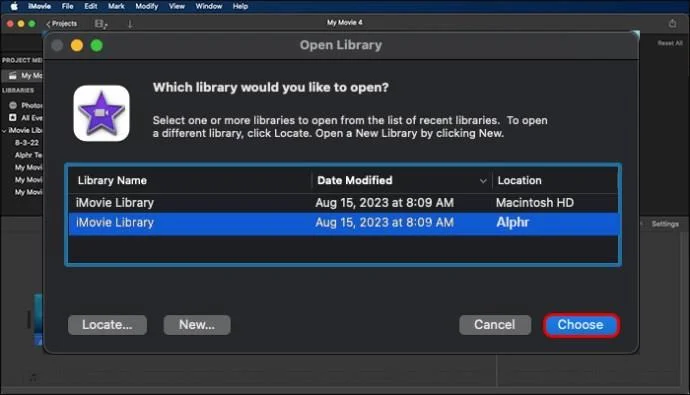Screen dimensions: 690x395
Task: Click Reset All in the iMovie window
Action: click(x=670, y=43)
